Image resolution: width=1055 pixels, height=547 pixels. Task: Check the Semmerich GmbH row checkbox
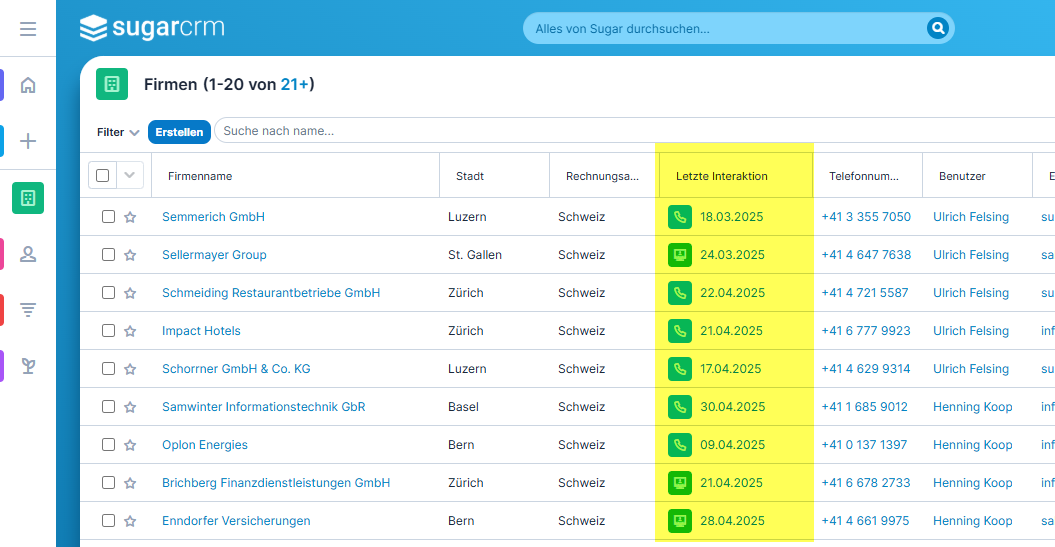[x=108, y=217]
